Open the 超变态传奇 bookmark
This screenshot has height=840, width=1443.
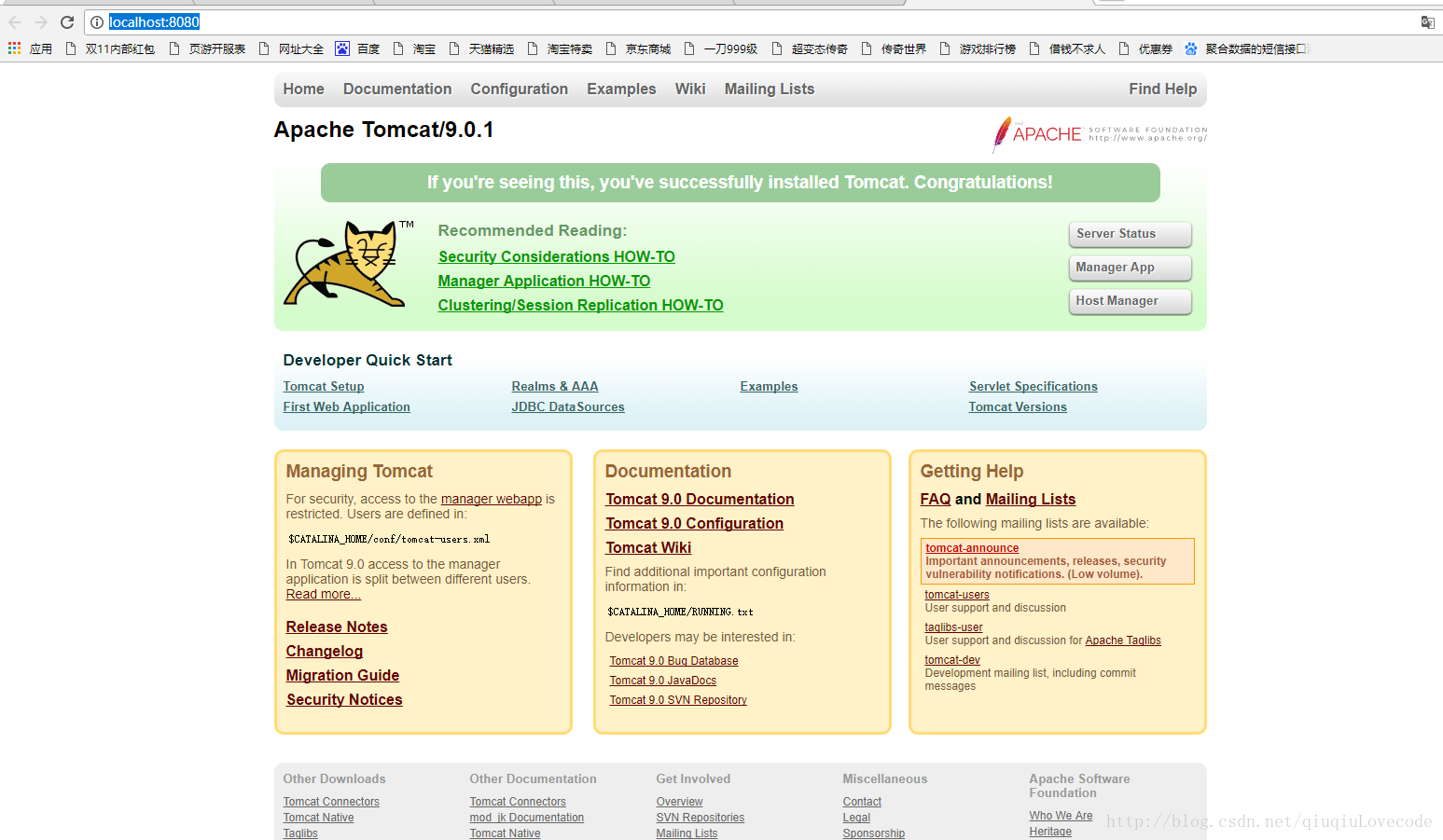810,48
